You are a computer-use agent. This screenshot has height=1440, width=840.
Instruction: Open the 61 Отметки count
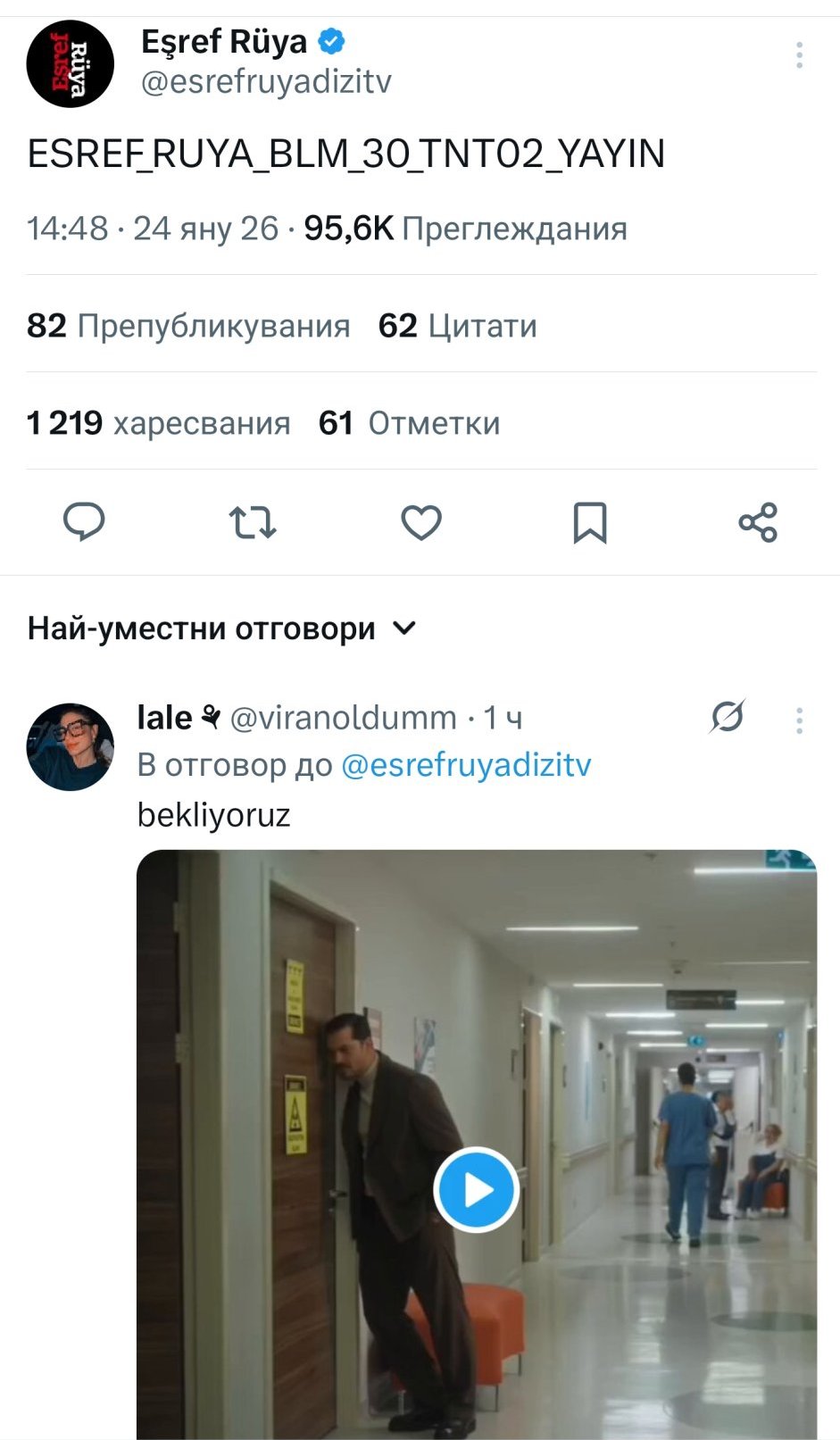click(x=409, y=423)
